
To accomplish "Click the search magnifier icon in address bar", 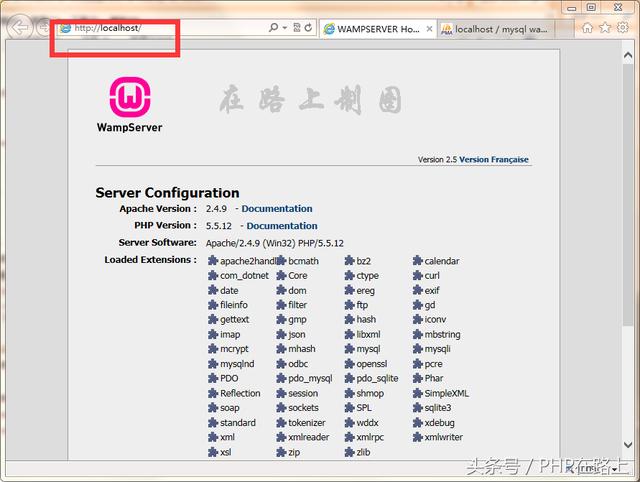I will tap(273, 27).
